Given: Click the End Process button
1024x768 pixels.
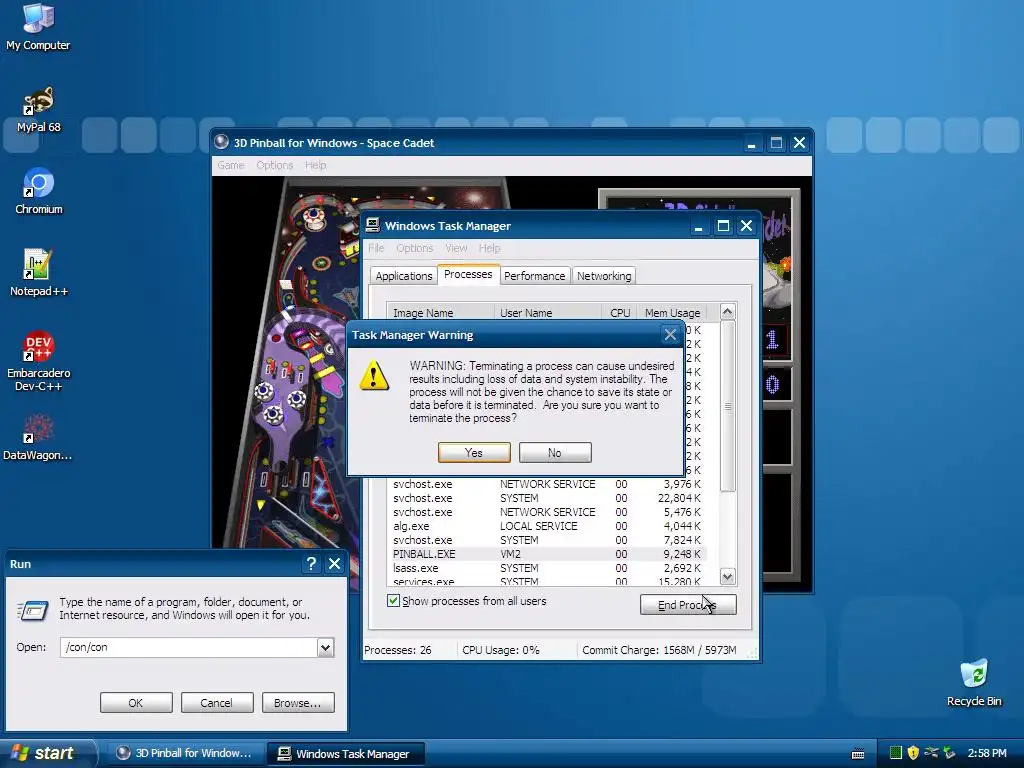Looking at the screenshot, I should click(688, 605).
